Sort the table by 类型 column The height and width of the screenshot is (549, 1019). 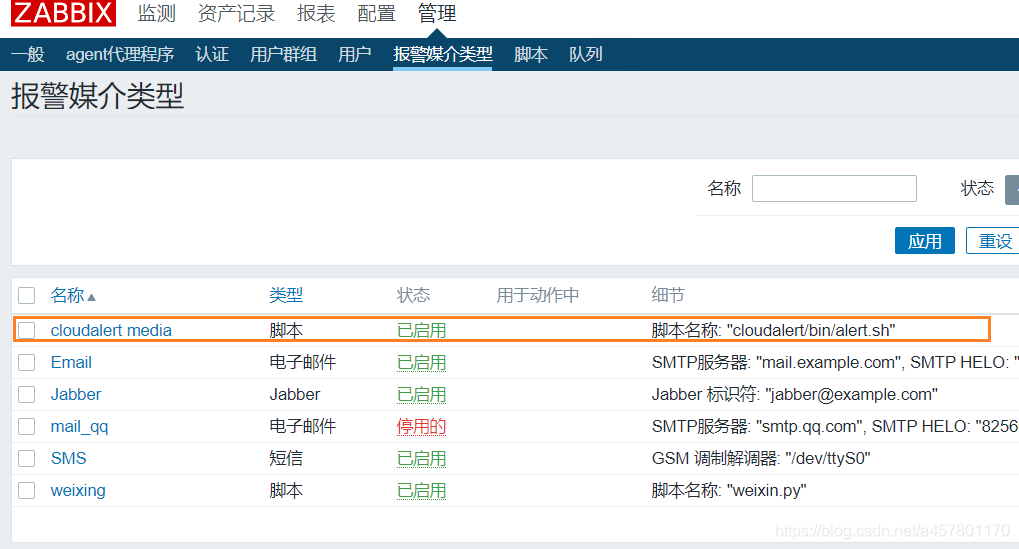[286, 296]
